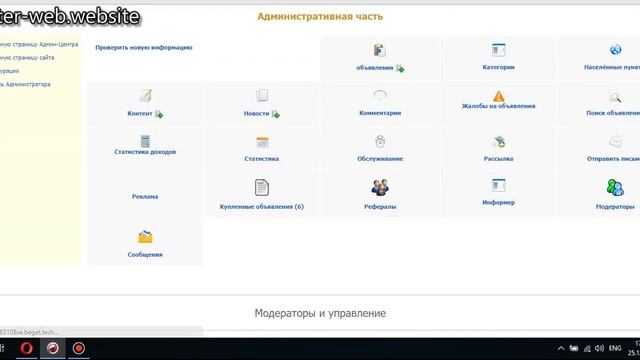640x360 pixels.
Task: Go to Admin-Center main page sidebar link
Action: [38, 44]
